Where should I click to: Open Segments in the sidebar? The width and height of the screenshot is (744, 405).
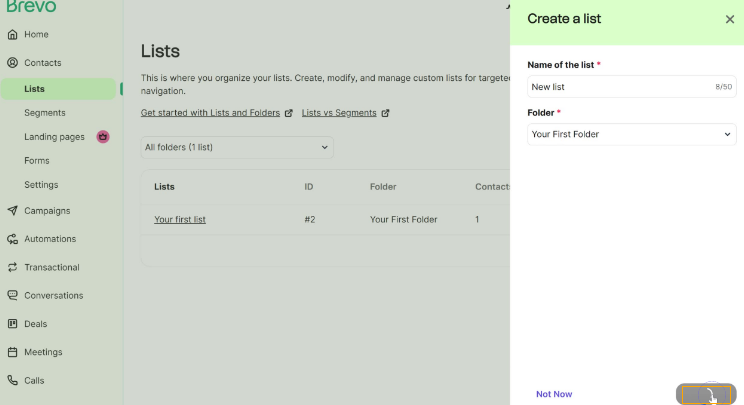[x=45, y=113]
